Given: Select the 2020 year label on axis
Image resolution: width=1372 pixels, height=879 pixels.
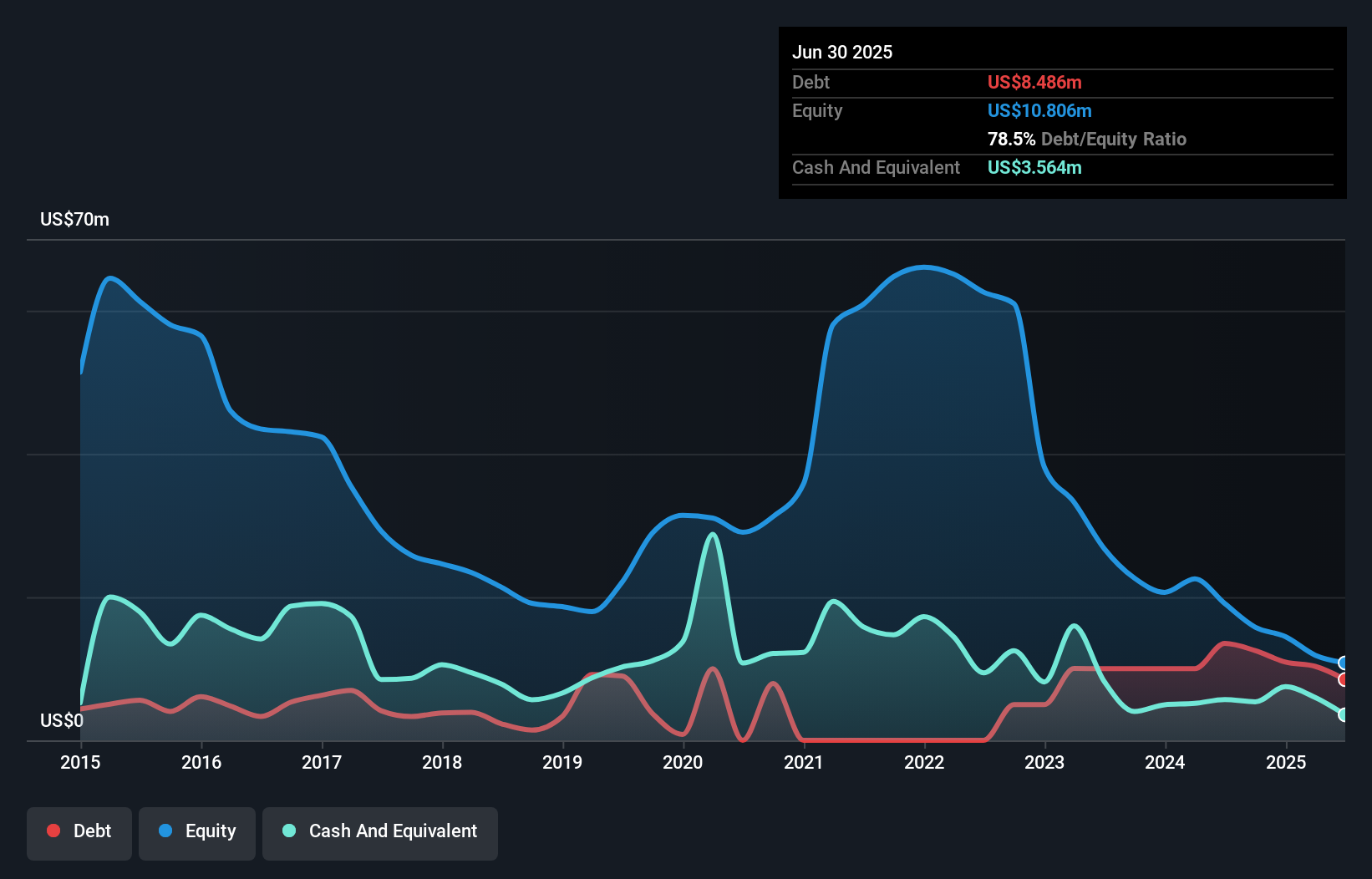Looking at the screenshot, I should click(682, 762).
